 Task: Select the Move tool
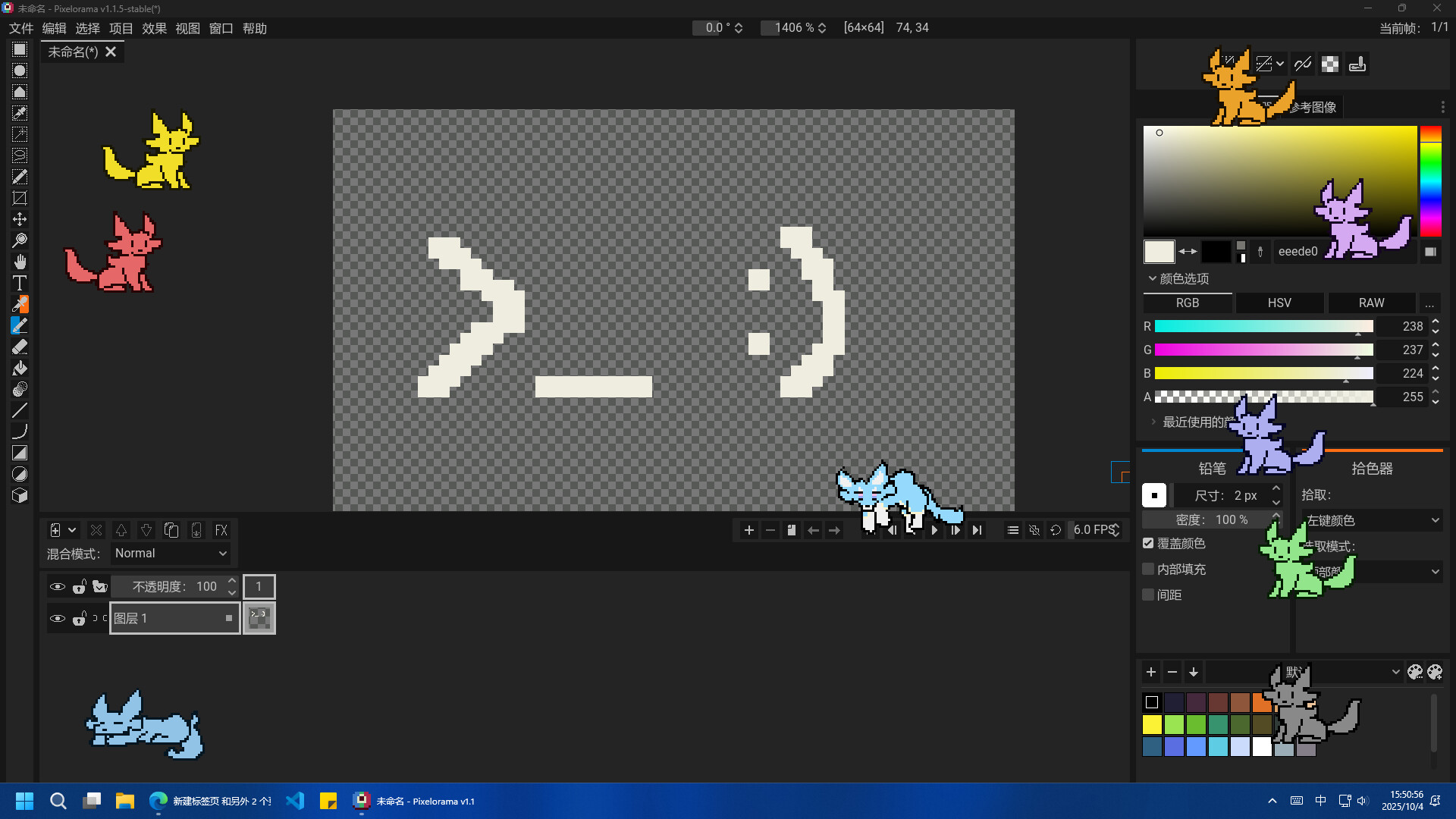pyautogui.click(x=20, y=219)
